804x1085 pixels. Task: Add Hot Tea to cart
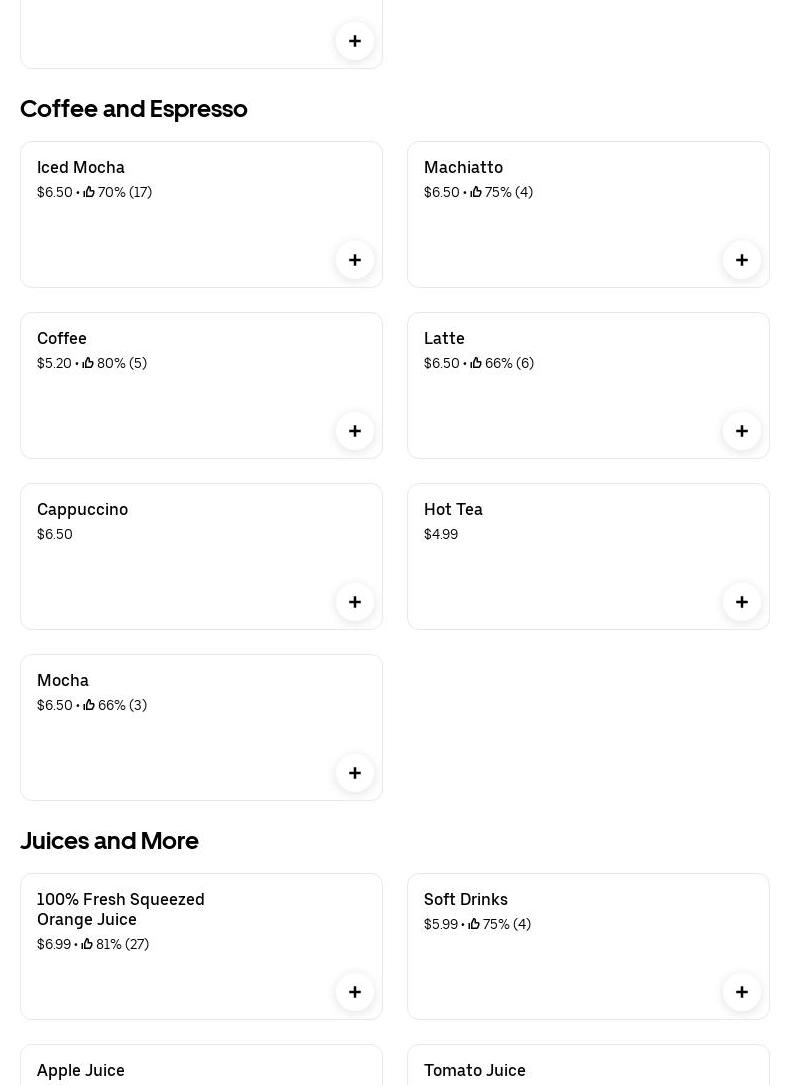[x=742, y=602]
